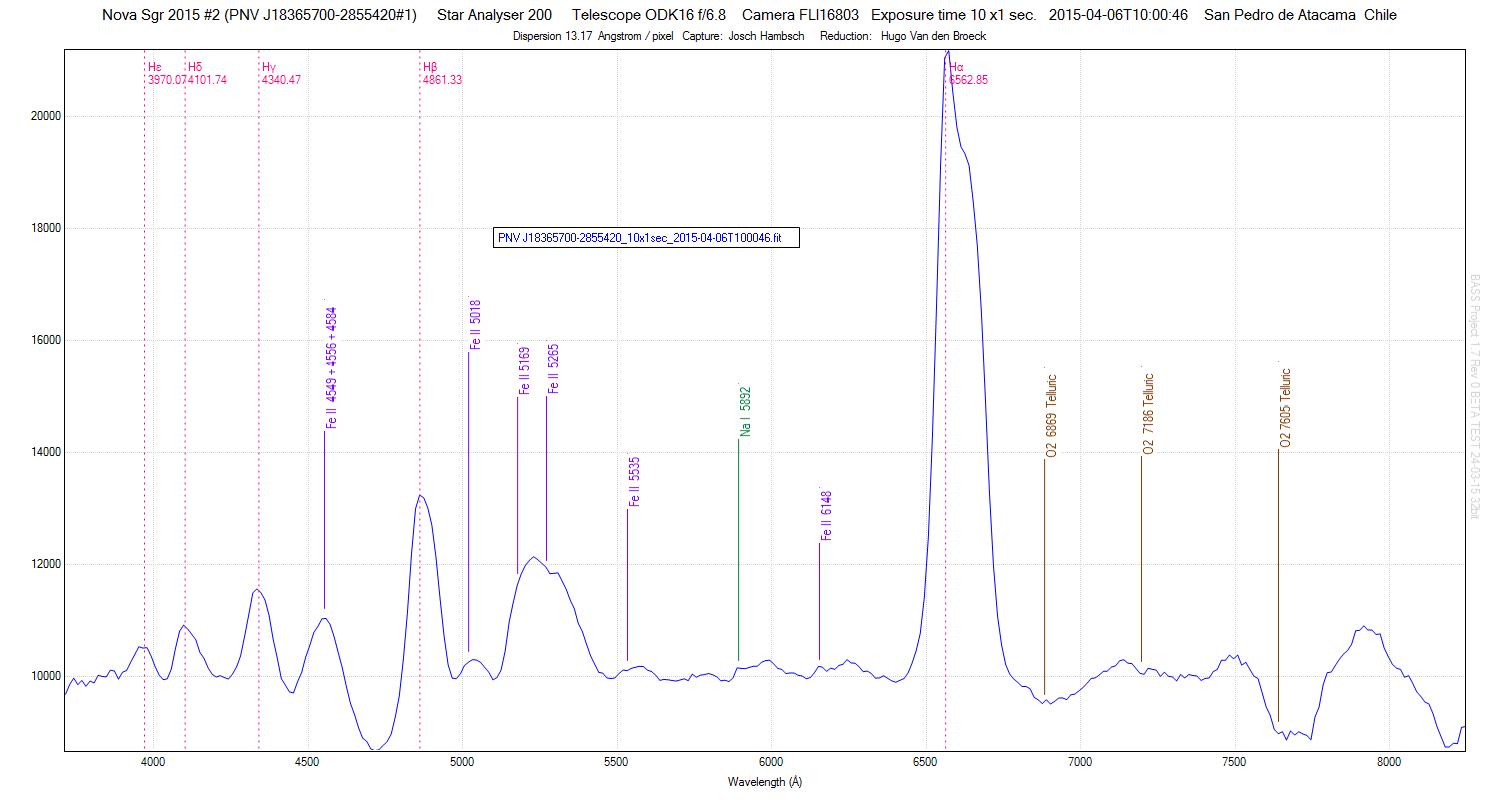Select the O2 7186 Telluric label
1500x800 pixels.
(x=1148, y=414)
